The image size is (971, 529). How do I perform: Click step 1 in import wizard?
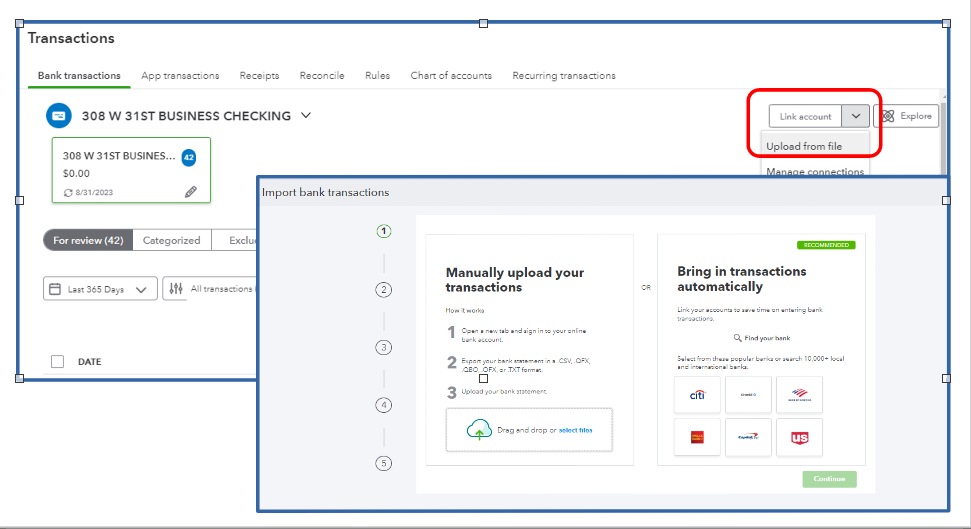[x=384, y=231]
